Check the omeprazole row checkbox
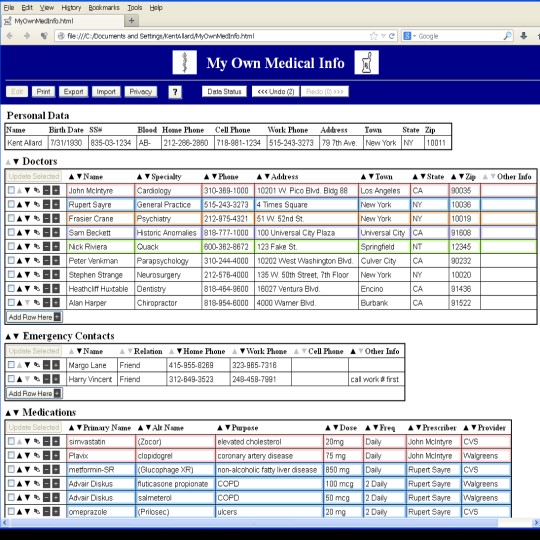This screenshot has height=540, width=540. [11, 511]
